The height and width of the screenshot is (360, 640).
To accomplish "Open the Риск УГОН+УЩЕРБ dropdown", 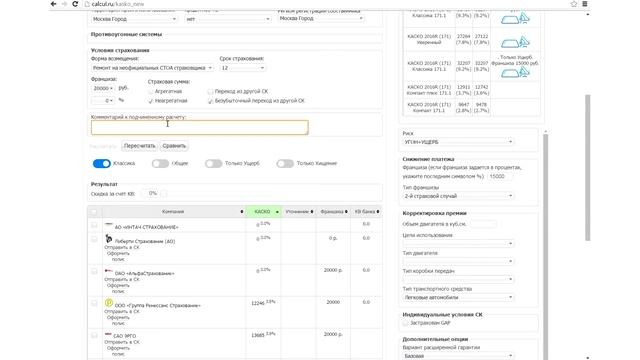I will [458, 142].
